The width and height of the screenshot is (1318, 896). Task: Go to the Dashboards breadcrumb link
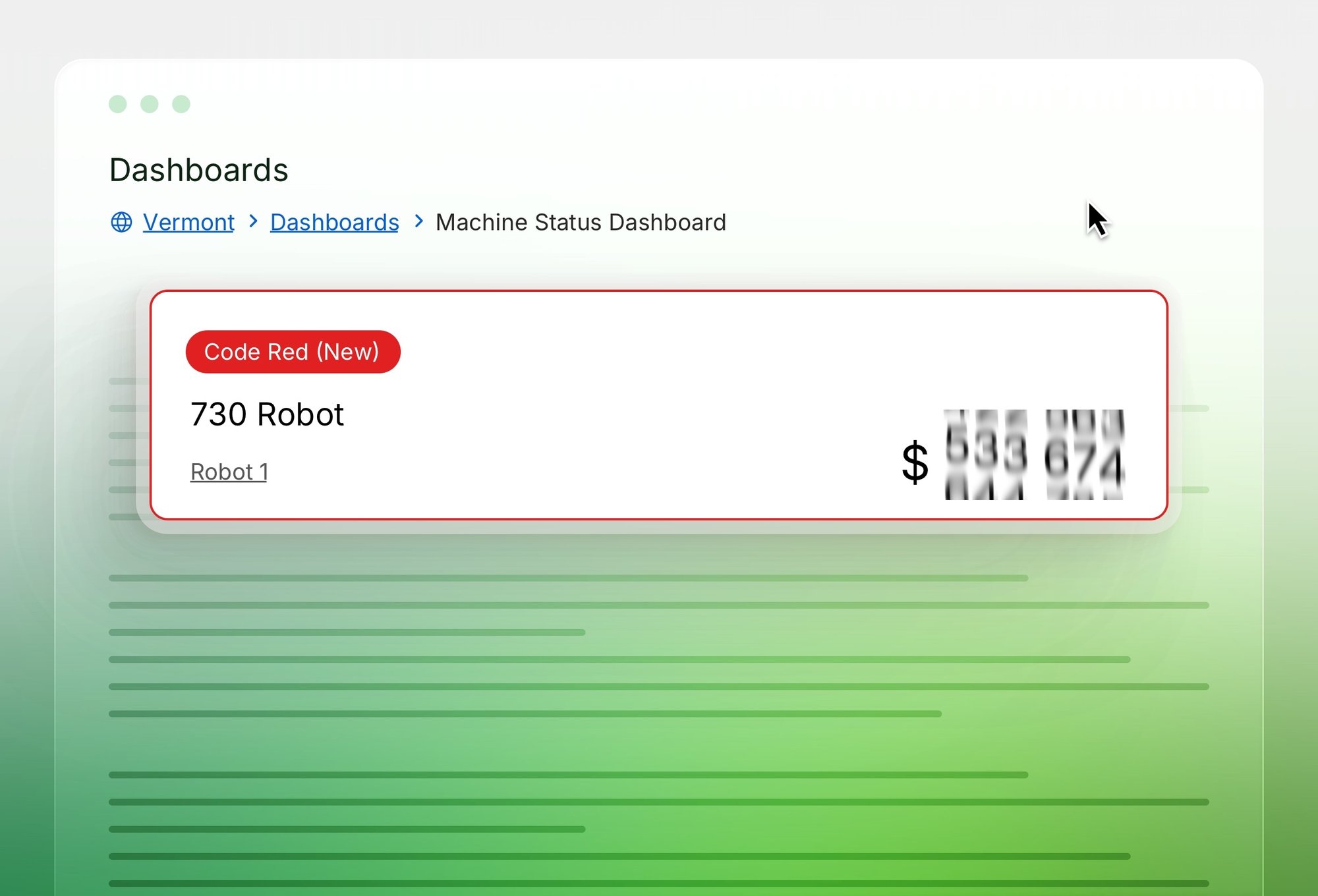pos(334,223)
